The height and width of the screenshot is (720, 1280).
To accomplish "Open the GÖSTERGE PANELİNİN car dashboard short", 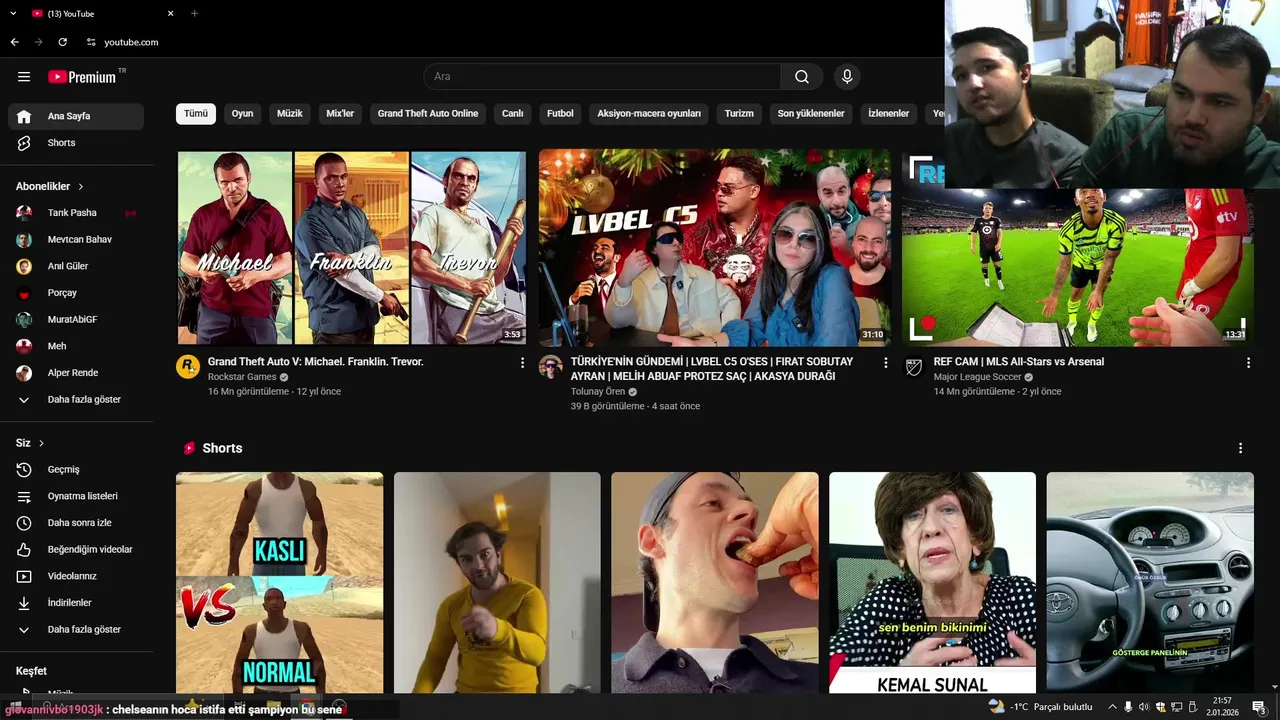I will pyautogui.click(x=1150, y=582).
